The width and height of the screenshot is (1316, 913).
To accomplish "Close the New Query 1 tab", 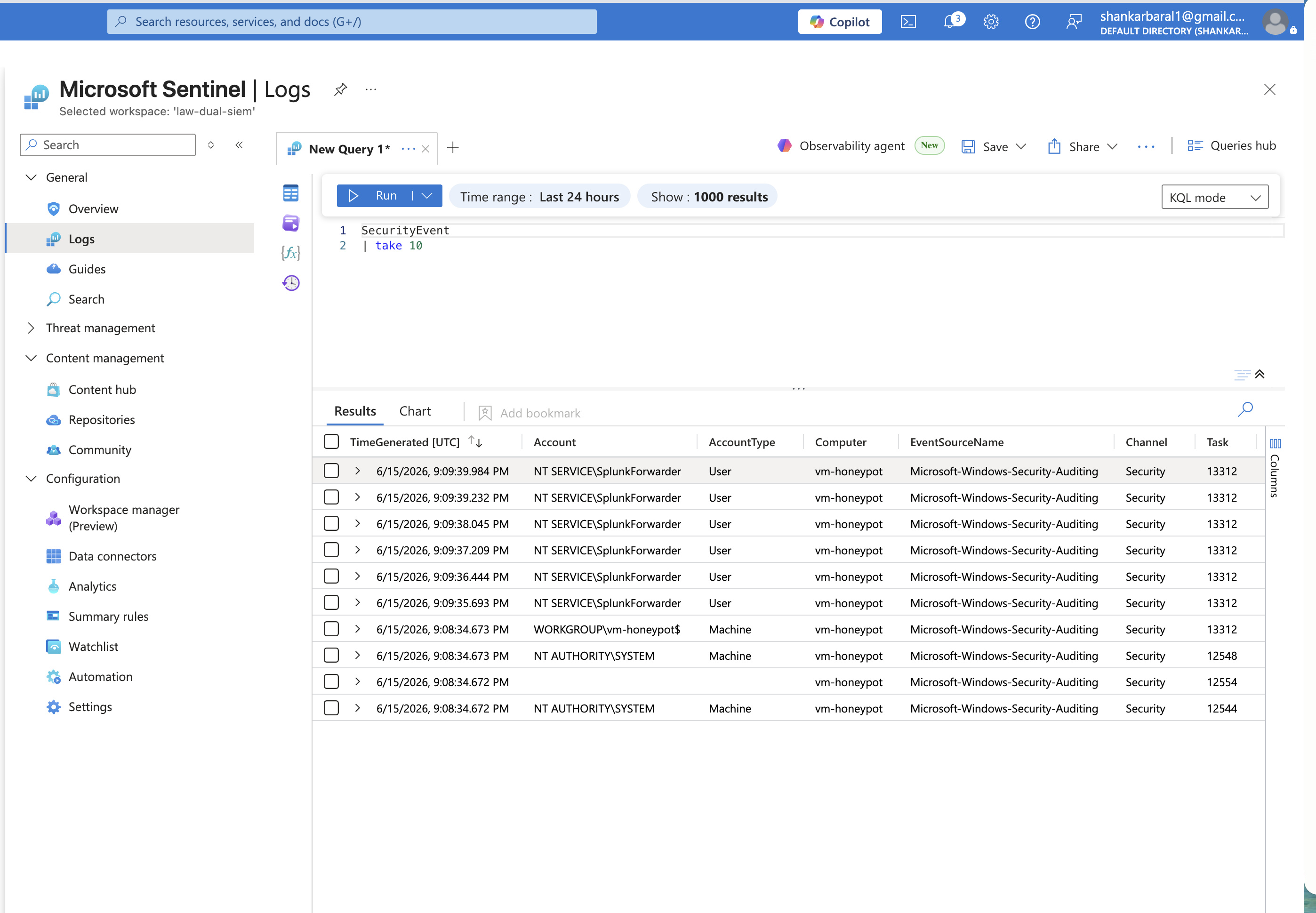I will coord(425,149).
